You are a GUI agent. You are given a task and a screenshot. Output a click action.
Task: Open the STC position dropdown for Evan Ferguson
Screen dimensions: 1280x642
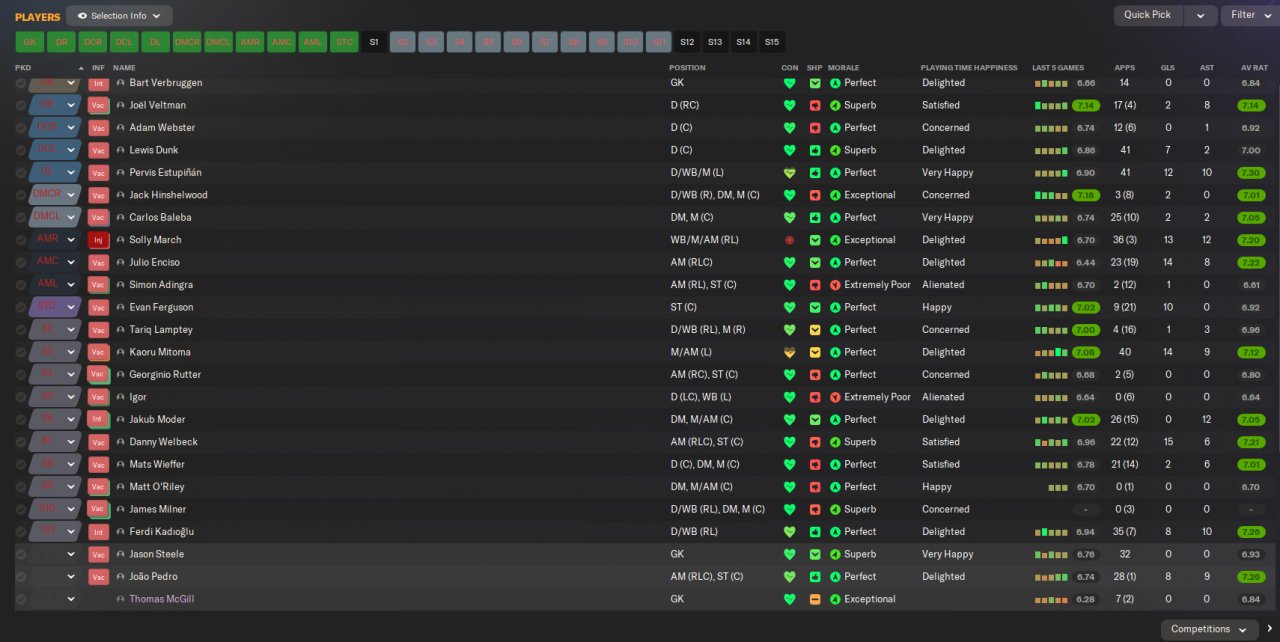click(x=55, y=307)
